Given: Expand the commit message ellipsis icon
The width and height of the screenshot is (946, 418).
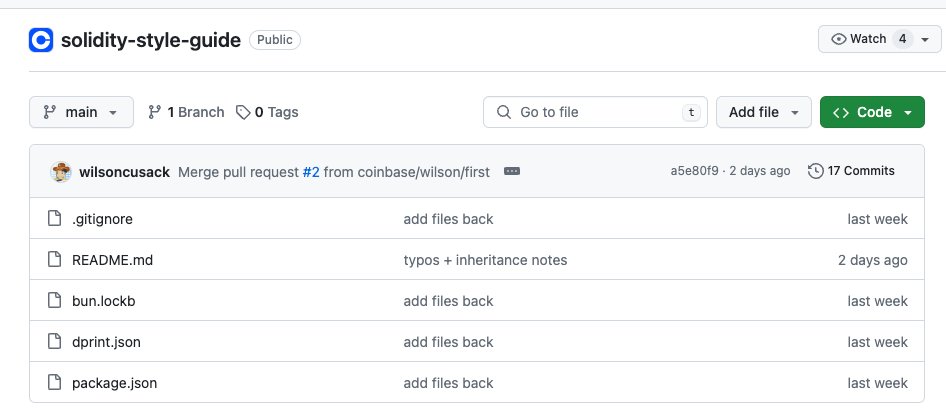Looking at the screenshot, I should 512,171.
